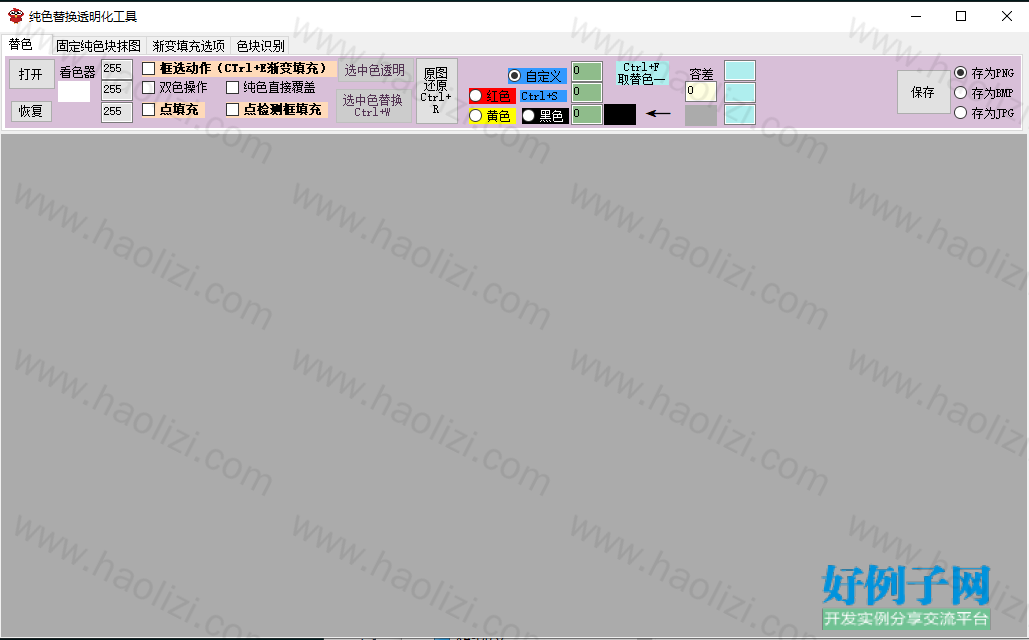1029x640 pixels.
Task: Click the app icon in title bar
Action: tap(16, 16)
